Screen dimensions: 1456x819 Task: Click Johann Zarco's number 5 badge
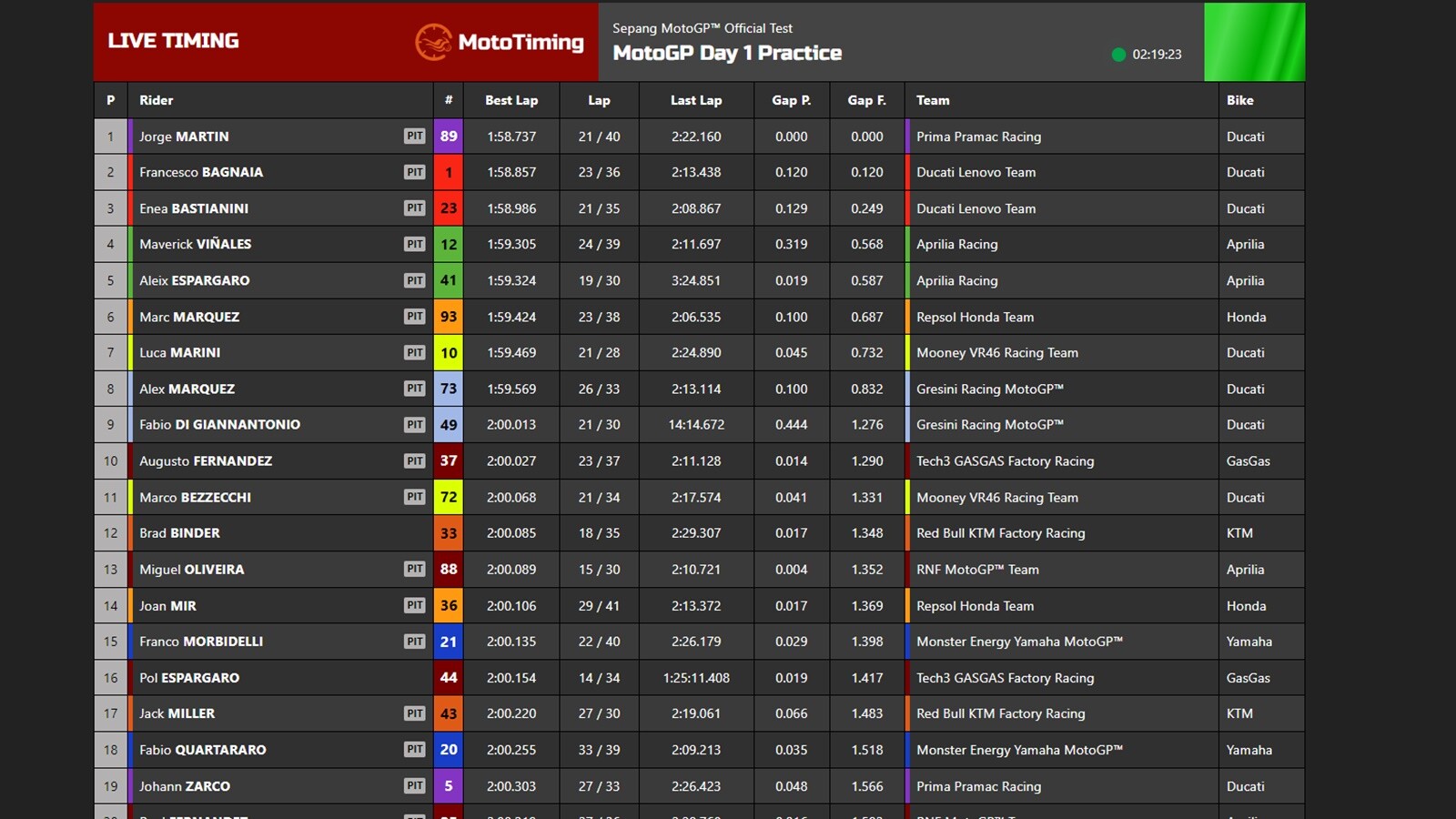(x=449, y=786)
